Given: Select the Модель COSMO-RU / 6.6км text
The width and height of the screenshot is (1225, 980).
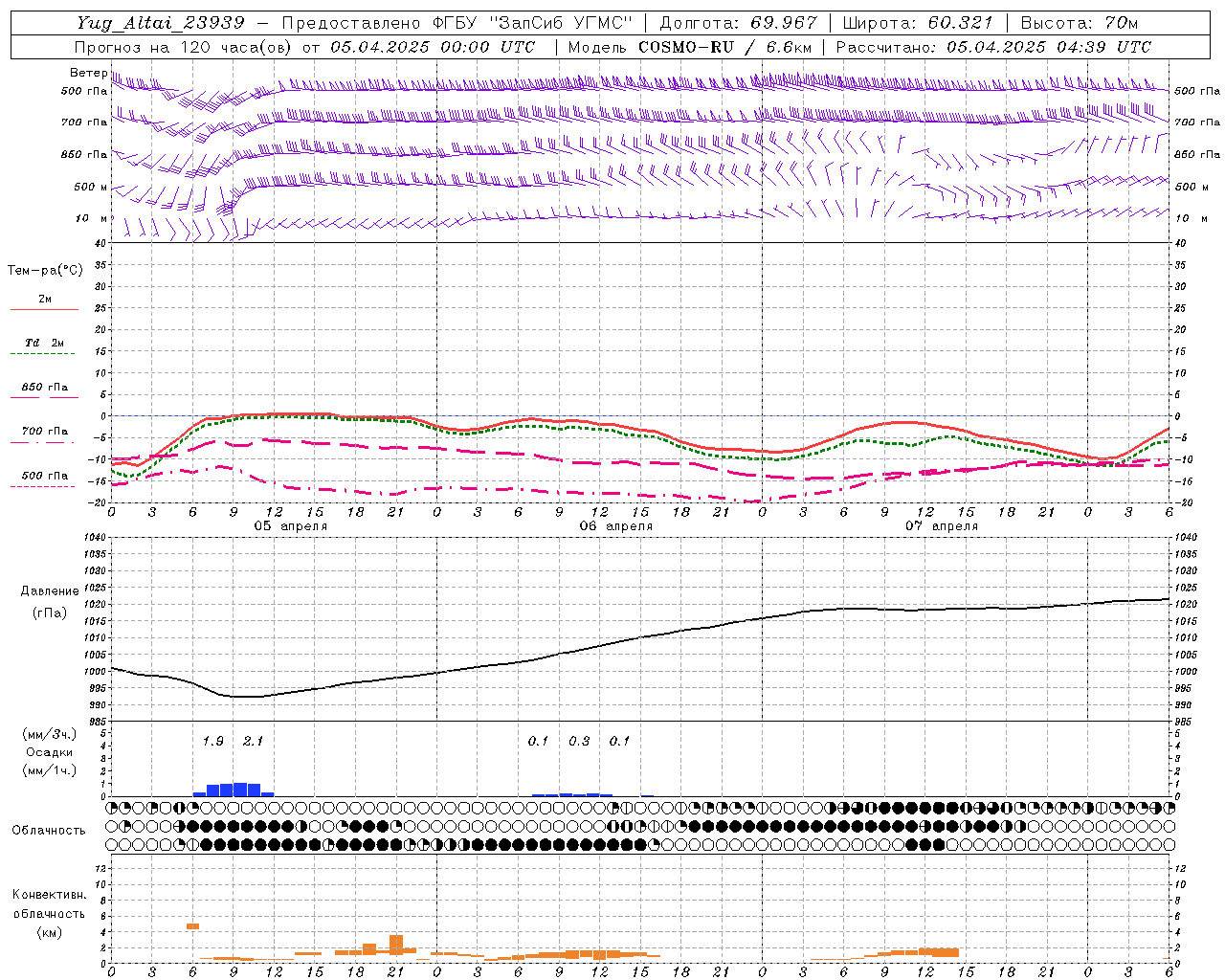Looking at the screenshot, I should pos(690,47).
